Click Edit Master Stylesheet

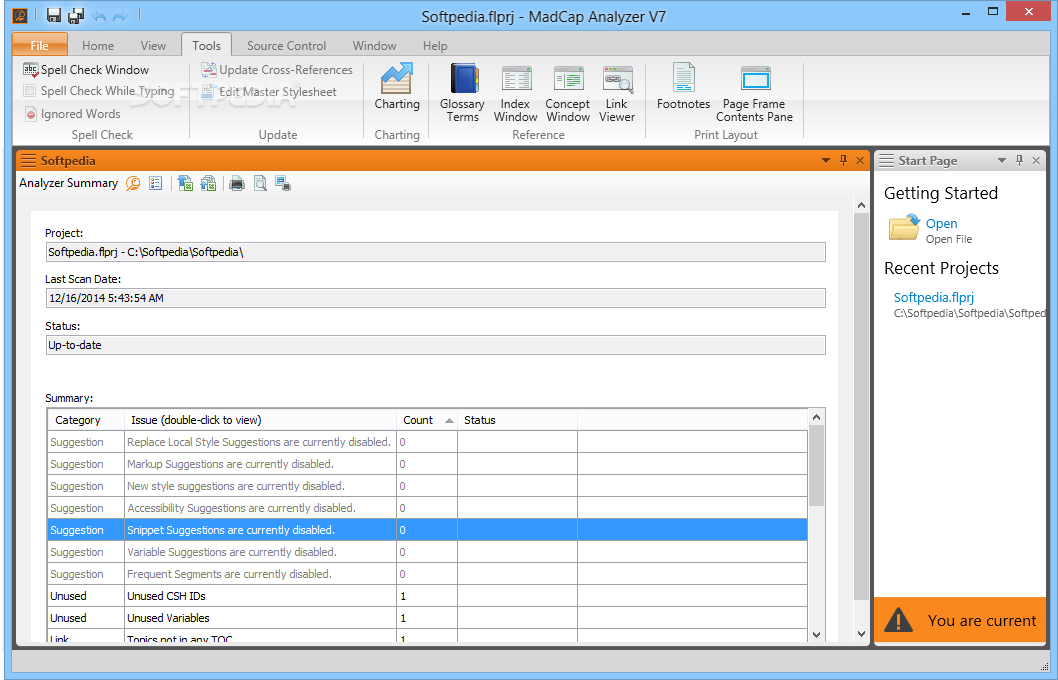pos(269,91)
